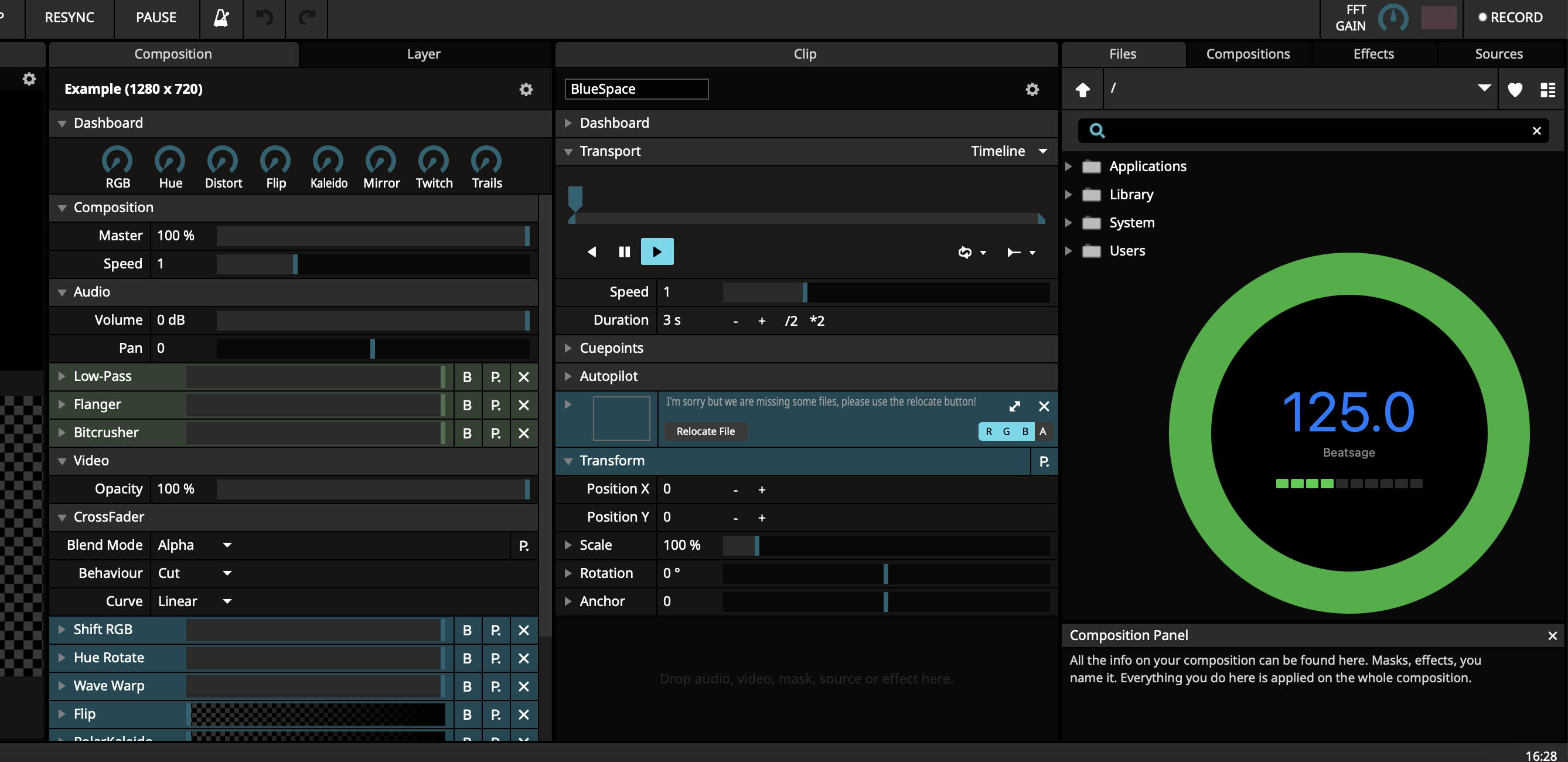This screenshot has width=1568, height=762.
Task: Open Transform preset P button
Action: click(x=1045, y=462)
